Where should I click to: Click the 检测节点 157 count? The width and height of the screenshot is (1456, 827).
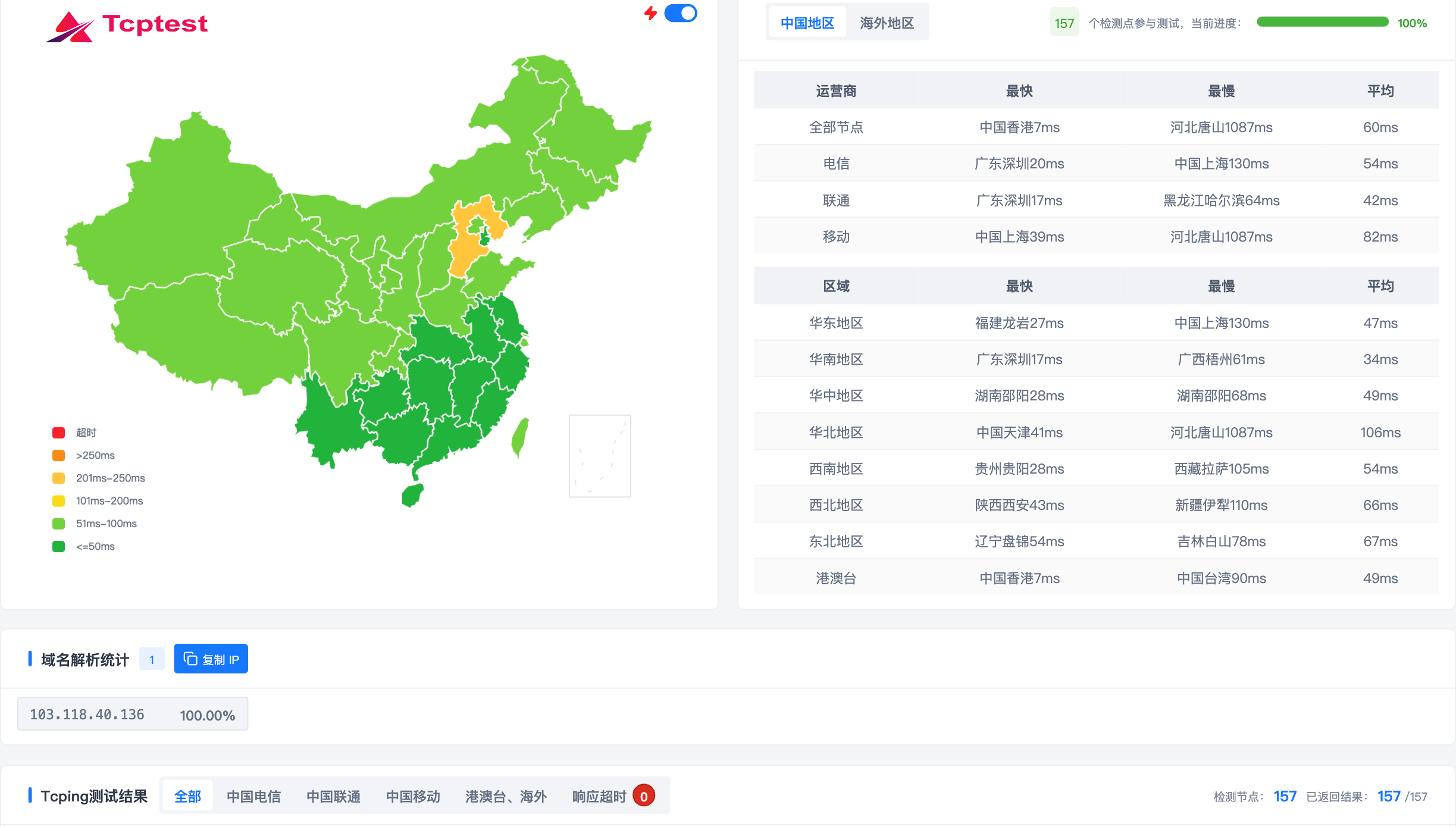[1285, 796]
